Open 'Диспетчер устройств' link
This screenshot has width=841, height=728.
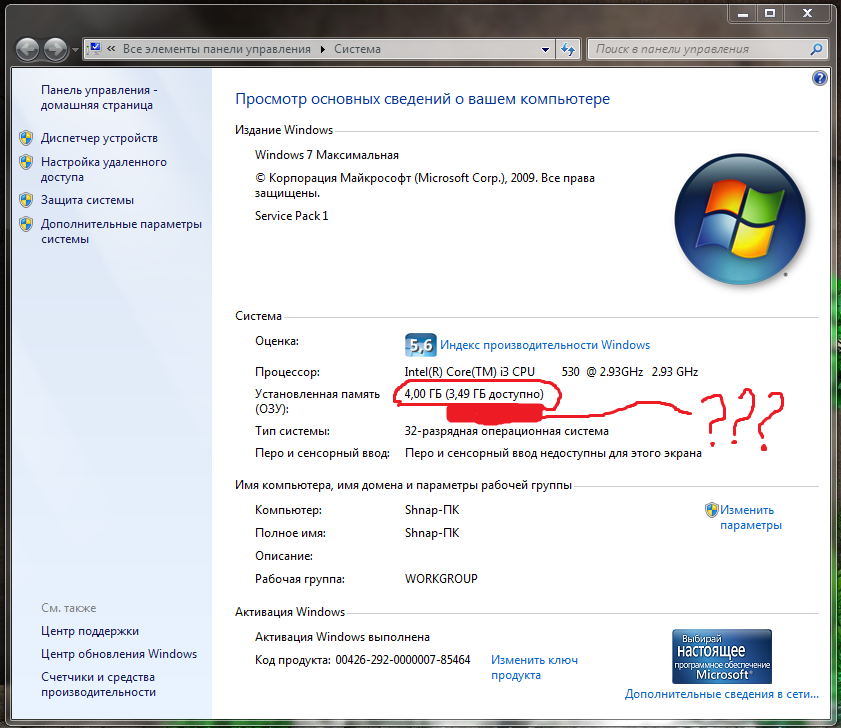[x=99, y=138]
